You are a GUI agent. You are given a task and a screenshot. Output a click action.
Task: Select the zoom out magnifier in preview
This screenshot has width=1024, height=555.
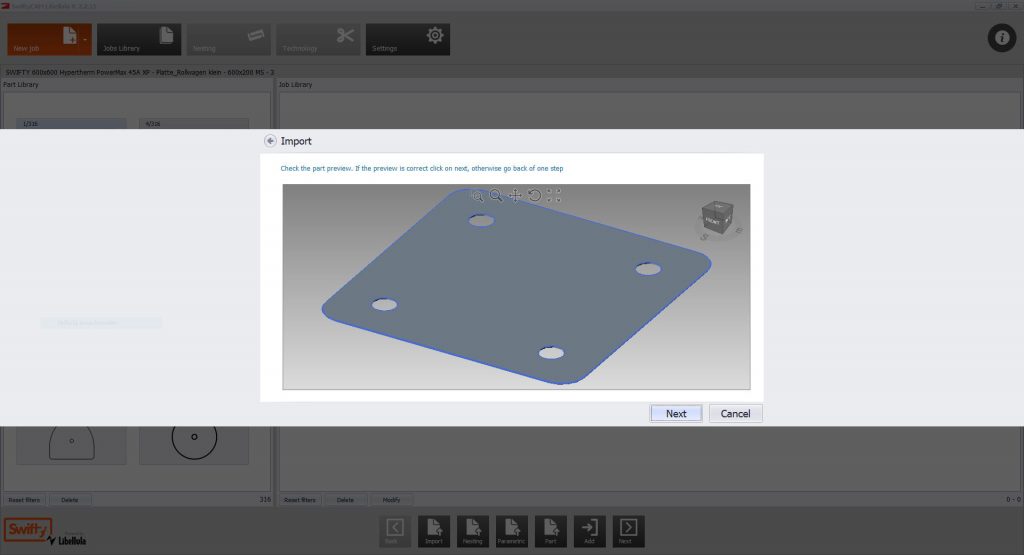[478, 196]
